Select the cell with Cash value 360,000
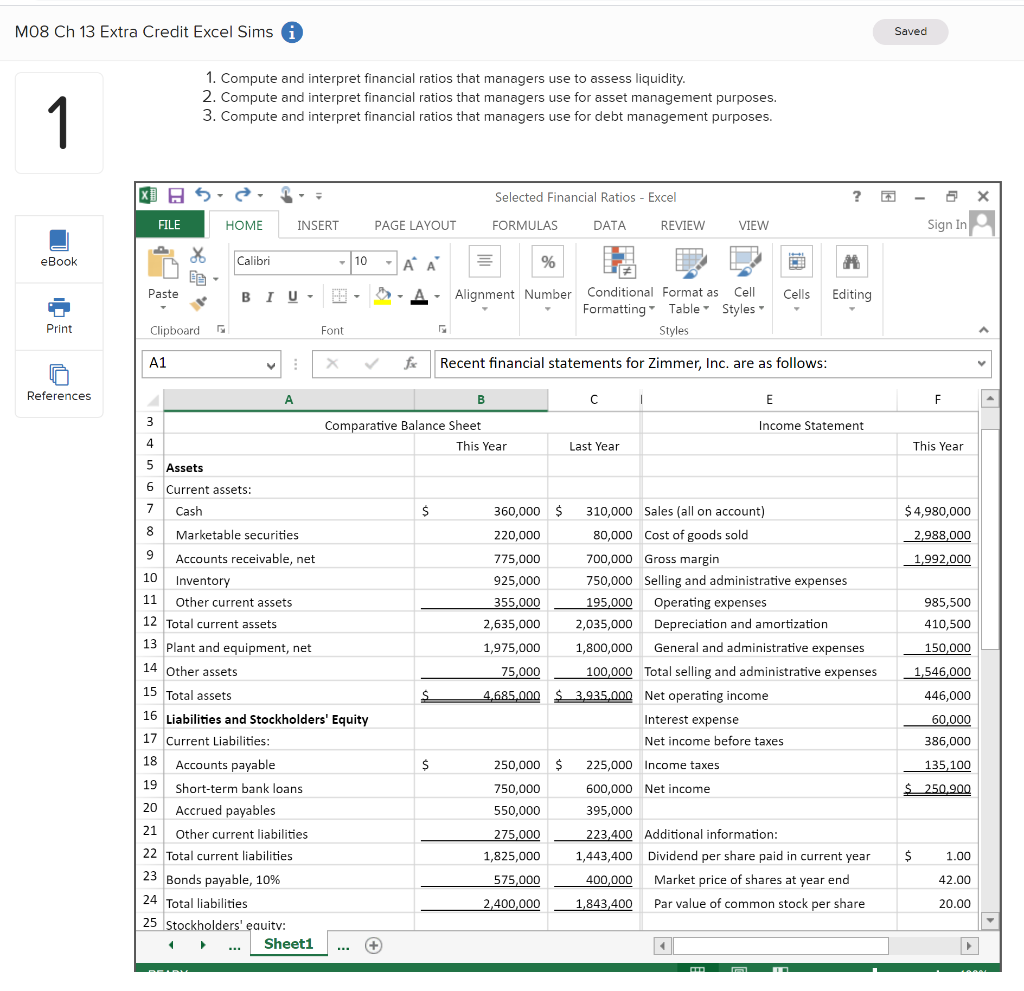Viewport: 1024px width, 991px height. tap(481, 511)
